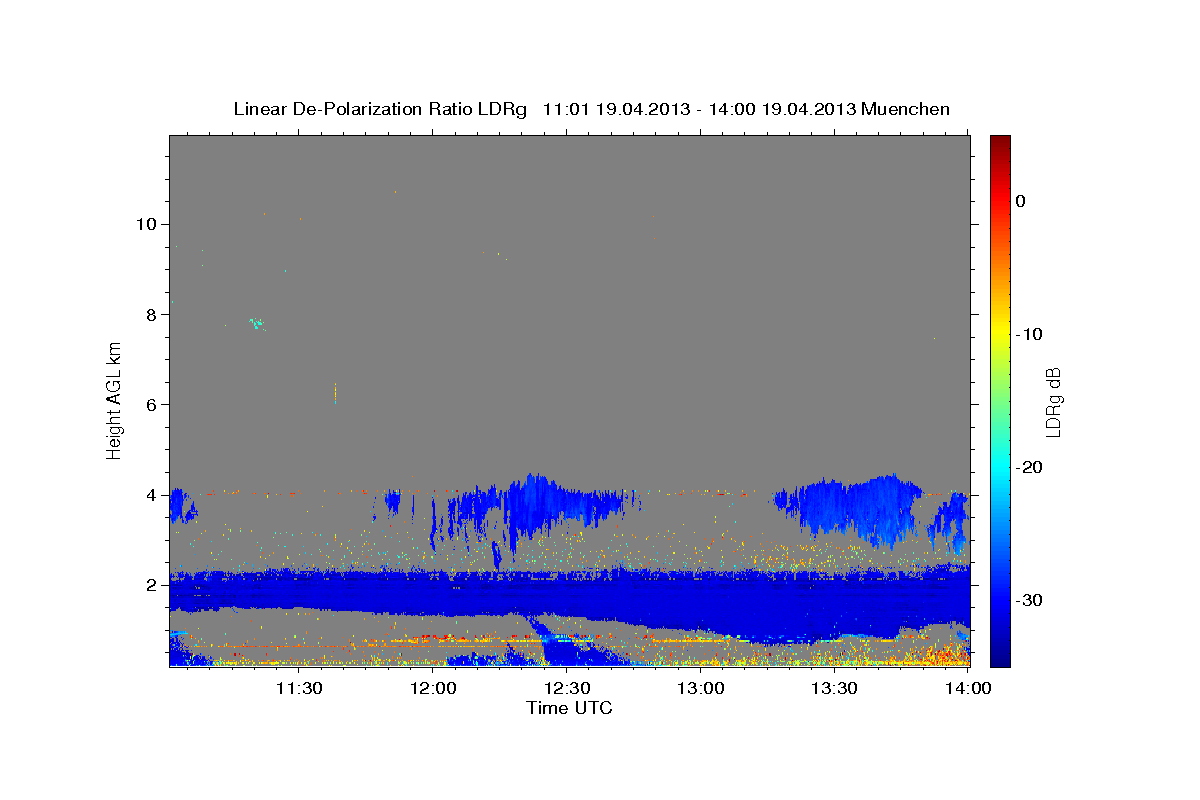This screenshot has width=1200, height=800.
Task: Click the "13:30" time tick label
Action: [x=834, y=688]
